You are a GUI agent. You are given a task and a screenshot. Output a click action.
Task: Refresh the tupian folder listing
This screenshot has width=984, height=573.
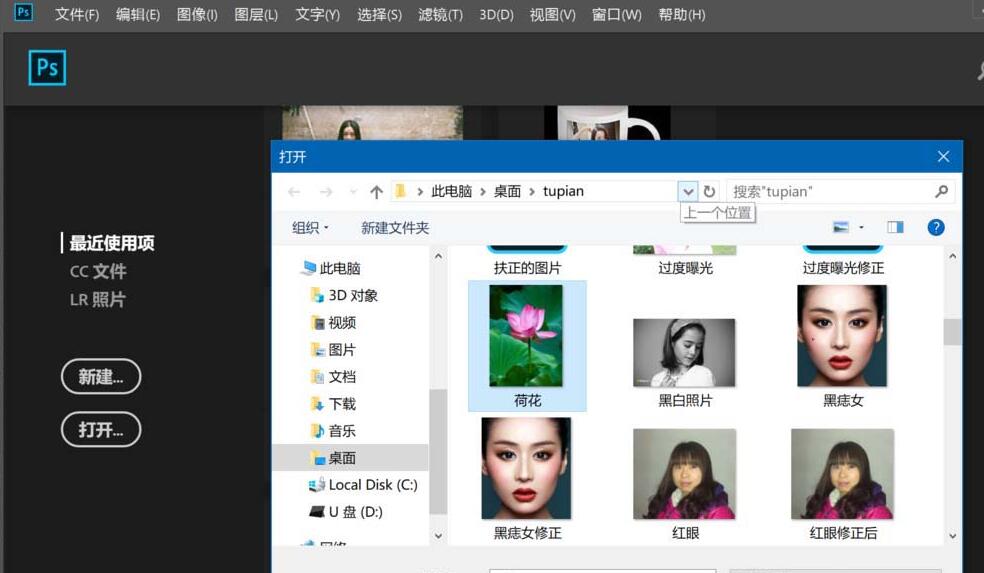click(709, 191)
